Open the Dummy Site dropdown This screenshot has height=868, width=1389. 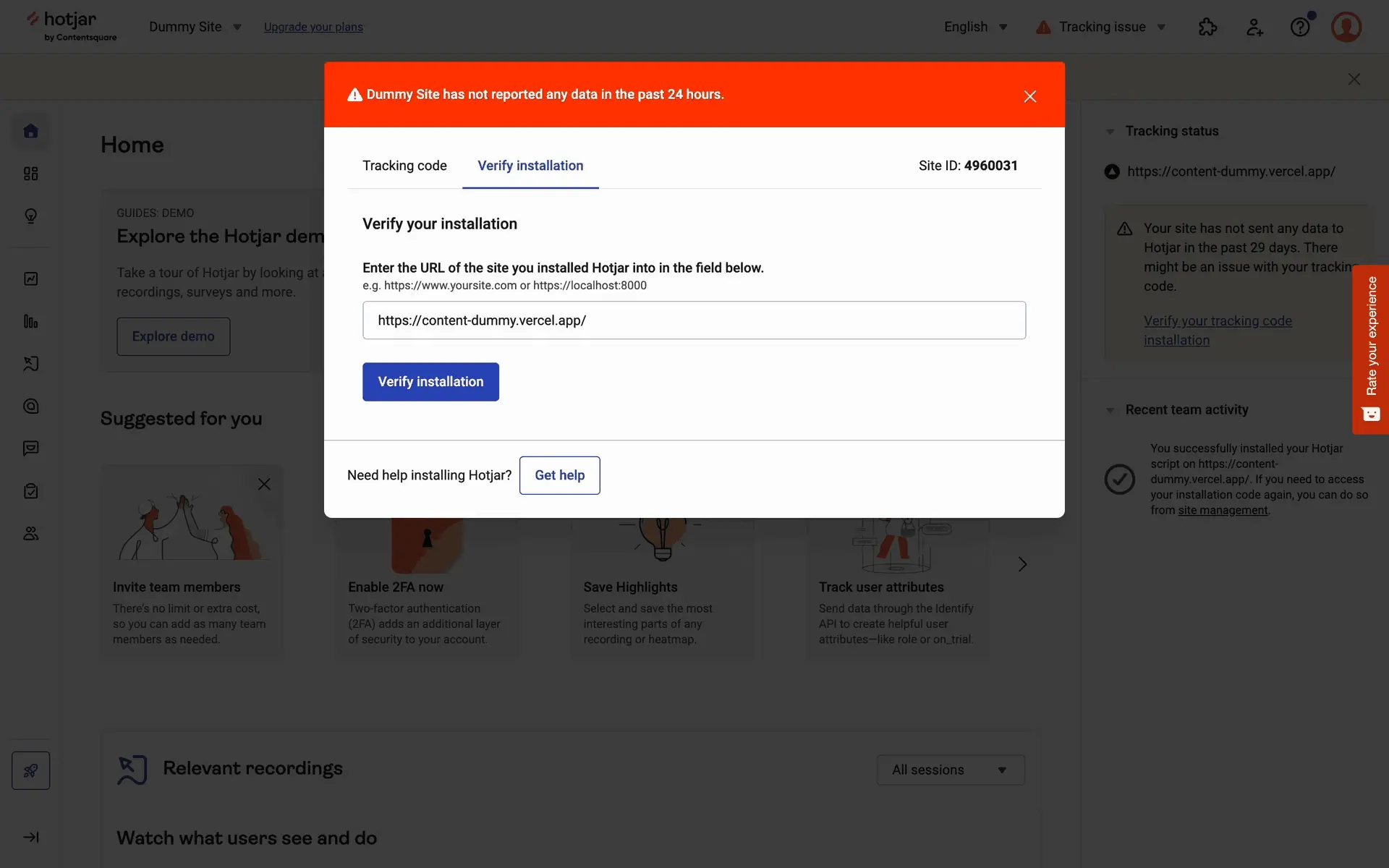195,27
